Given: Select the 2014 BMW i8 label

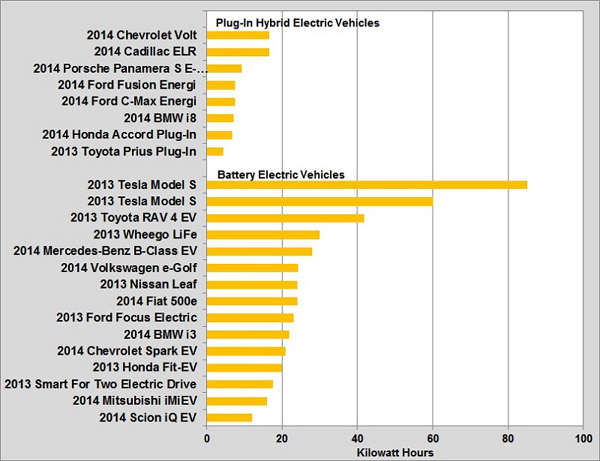Looking at the screenshot, I should pyautogui.click(x=160, y=118).
